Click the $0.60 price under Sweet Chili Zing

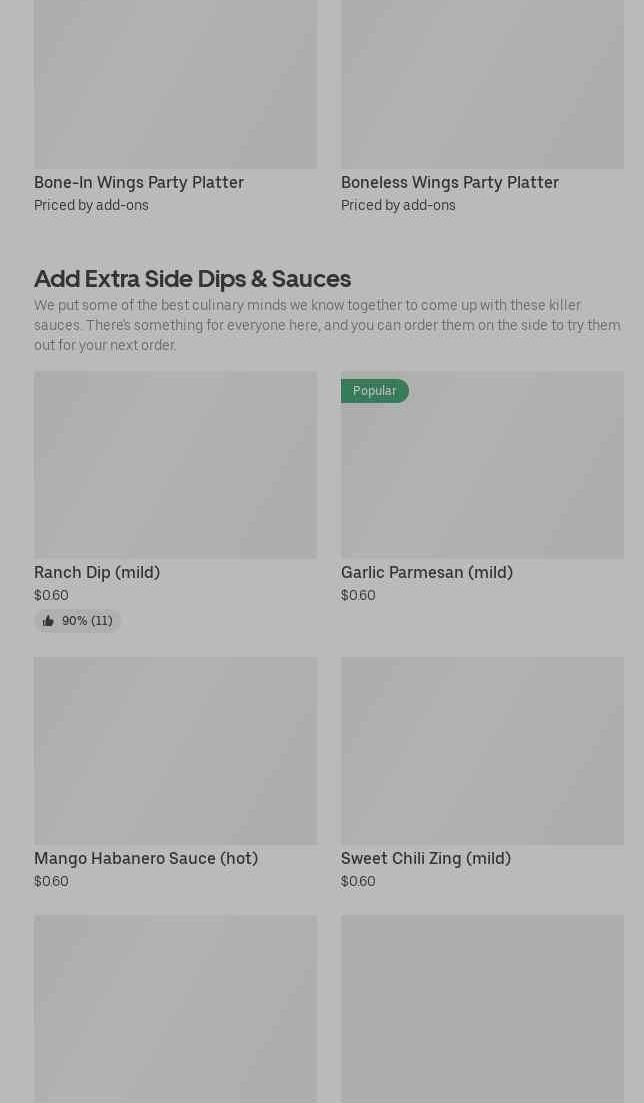click(x=358, y=881)
